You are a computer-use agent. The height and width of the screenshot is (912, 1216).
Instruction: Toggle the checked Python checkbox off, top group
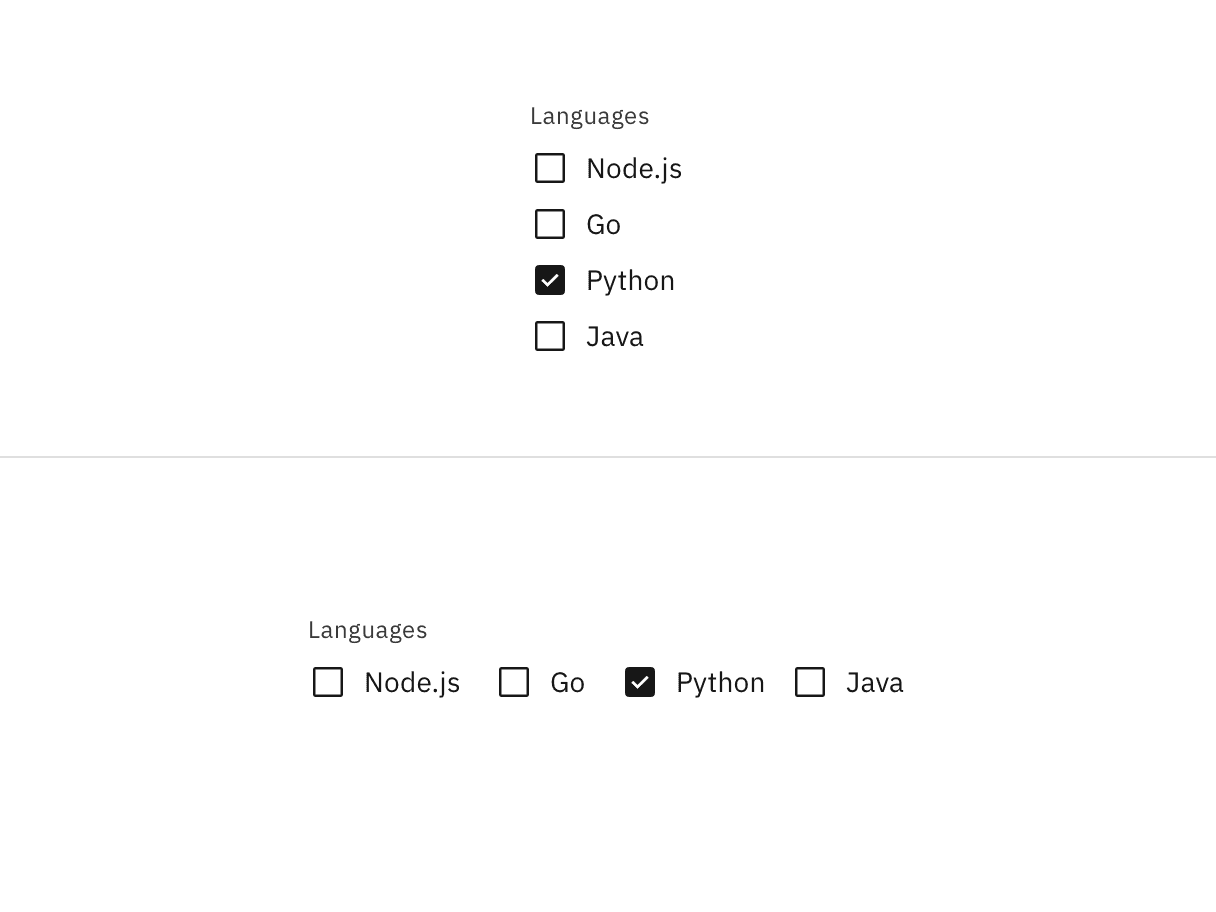click(x=550, y=280)
